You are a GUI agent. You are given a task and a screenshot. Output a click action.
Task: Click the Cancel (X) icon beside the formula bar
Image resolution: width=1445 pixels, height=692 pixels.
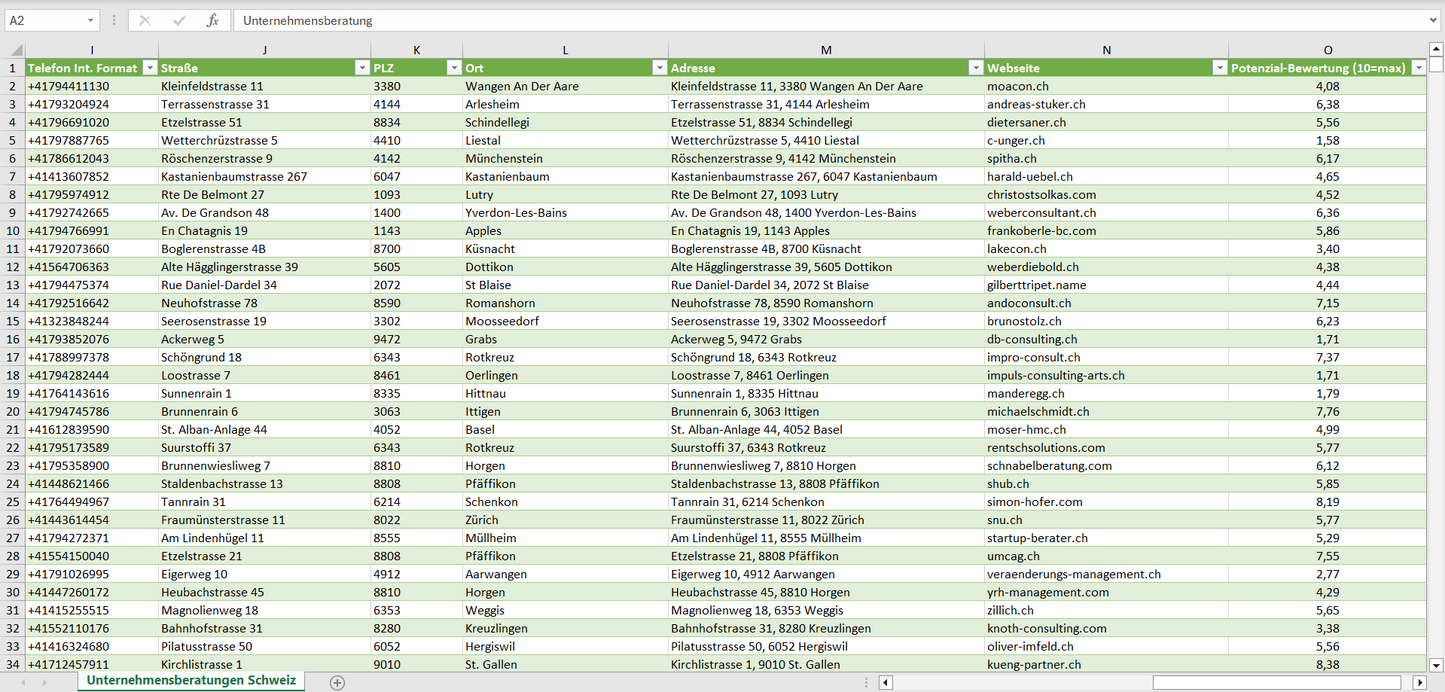pyautogui.click(x=146, y=19)
